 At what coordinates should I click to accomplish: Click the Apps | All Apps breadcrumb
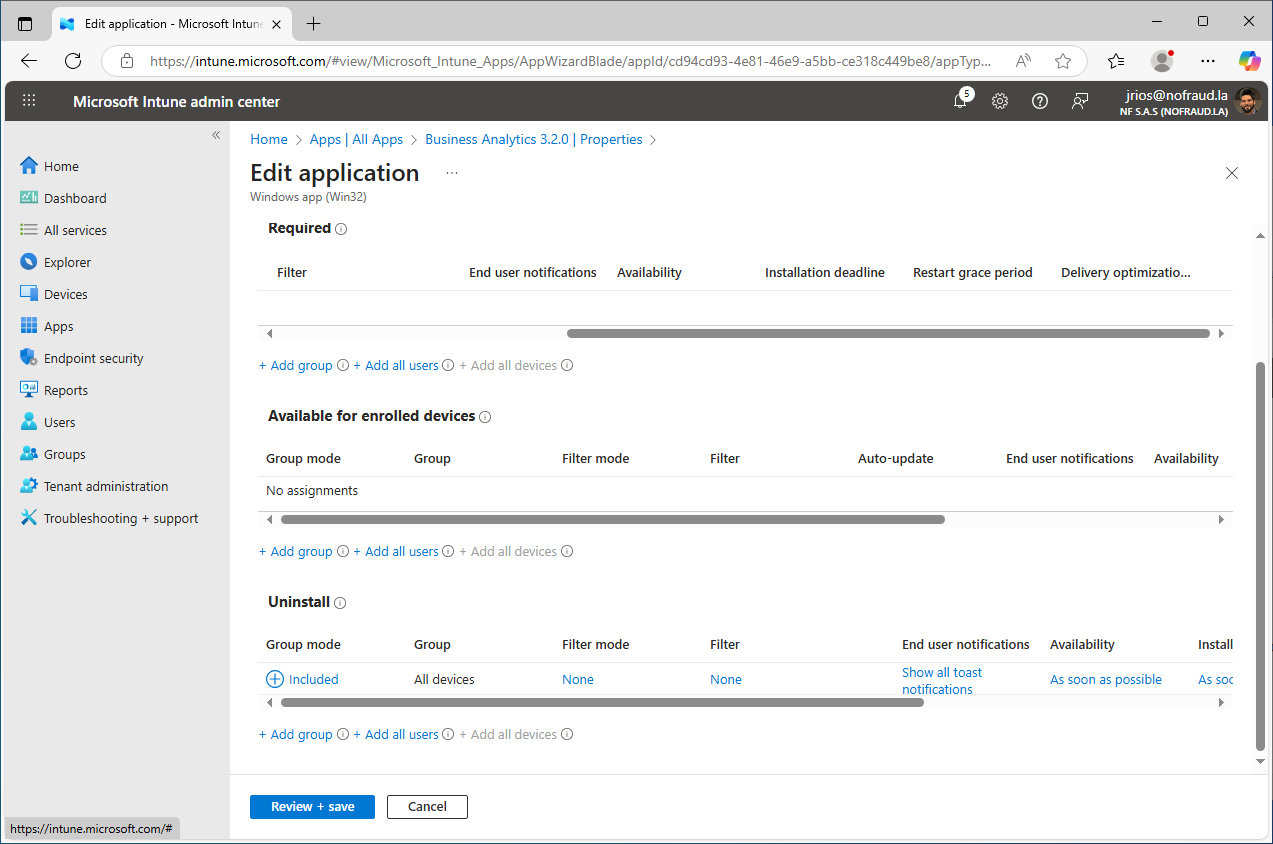(x=356, y=139)
